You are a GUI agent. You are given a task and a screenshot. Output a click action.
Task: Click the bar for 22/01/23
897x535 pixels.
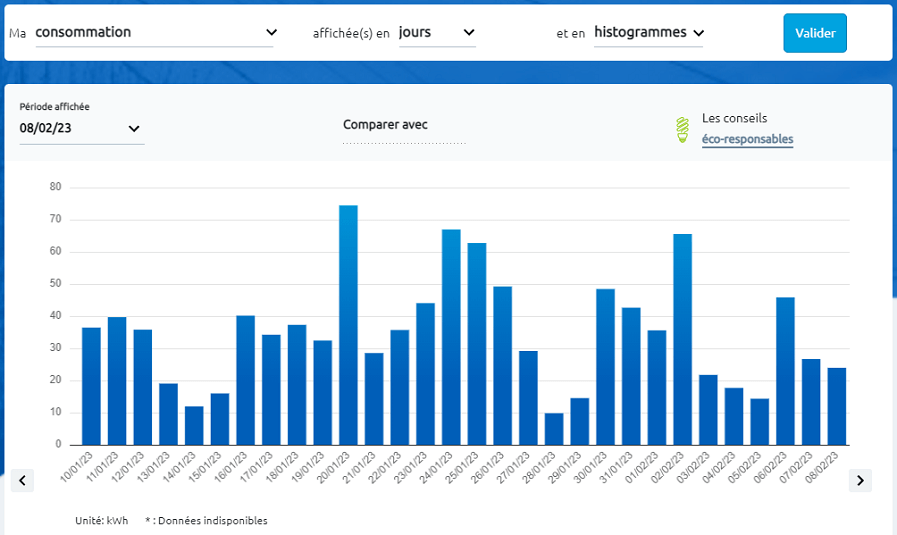click(x=400, y=387)
